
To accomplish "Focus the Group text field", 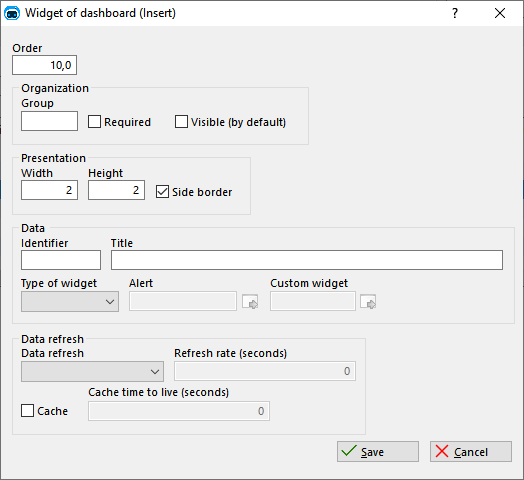I will tap(49, 121).
